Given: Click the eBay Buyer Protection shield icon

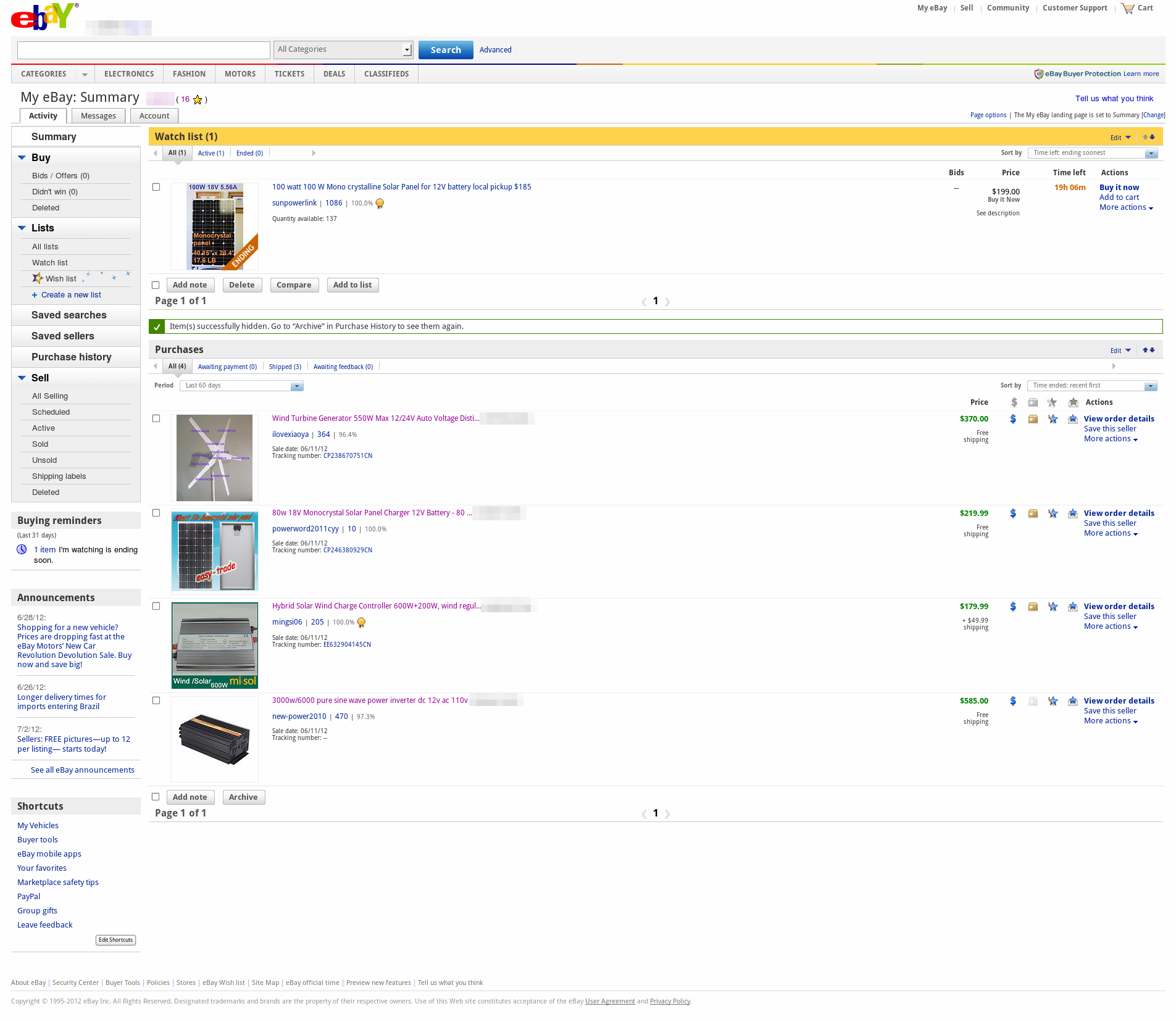Looking at the screenshot, I should click(x=1038, y=74).
